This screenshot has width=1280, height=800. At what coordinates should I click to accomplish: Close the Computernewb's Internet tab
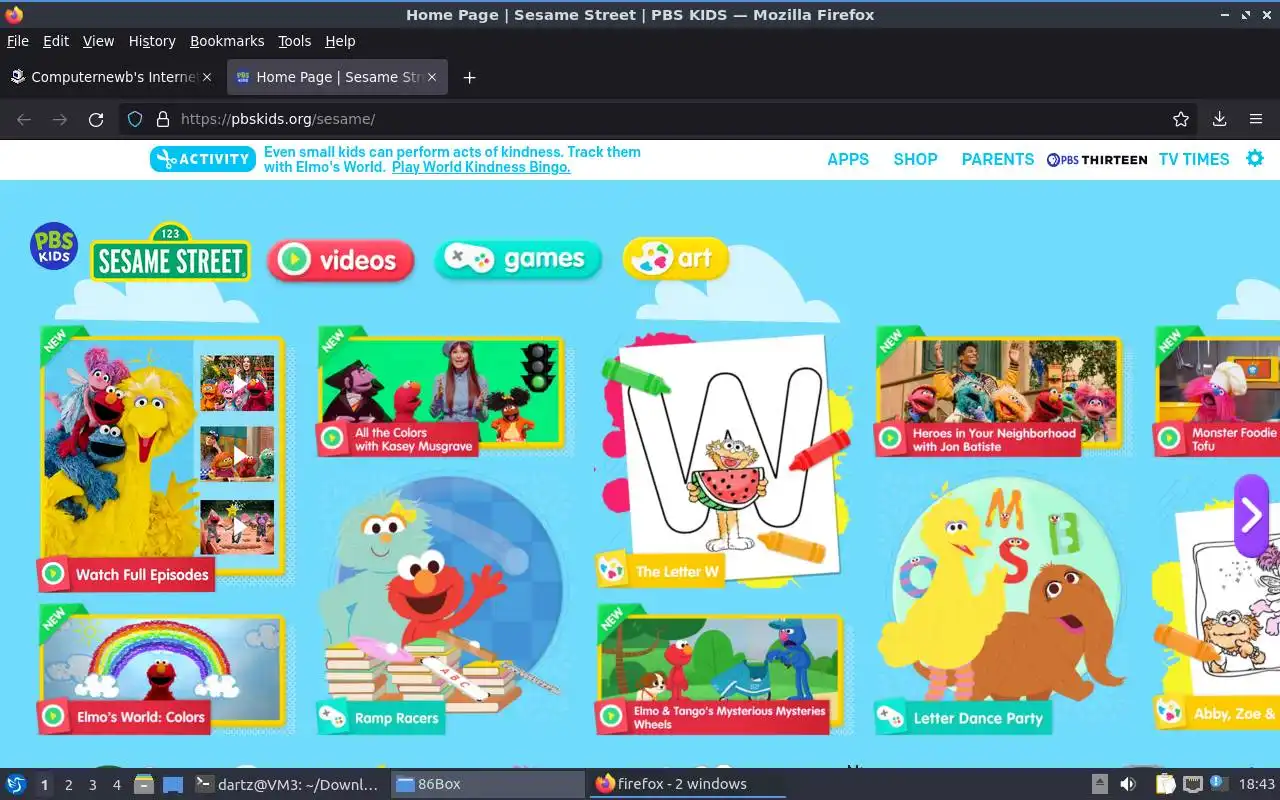click(207, 77)
